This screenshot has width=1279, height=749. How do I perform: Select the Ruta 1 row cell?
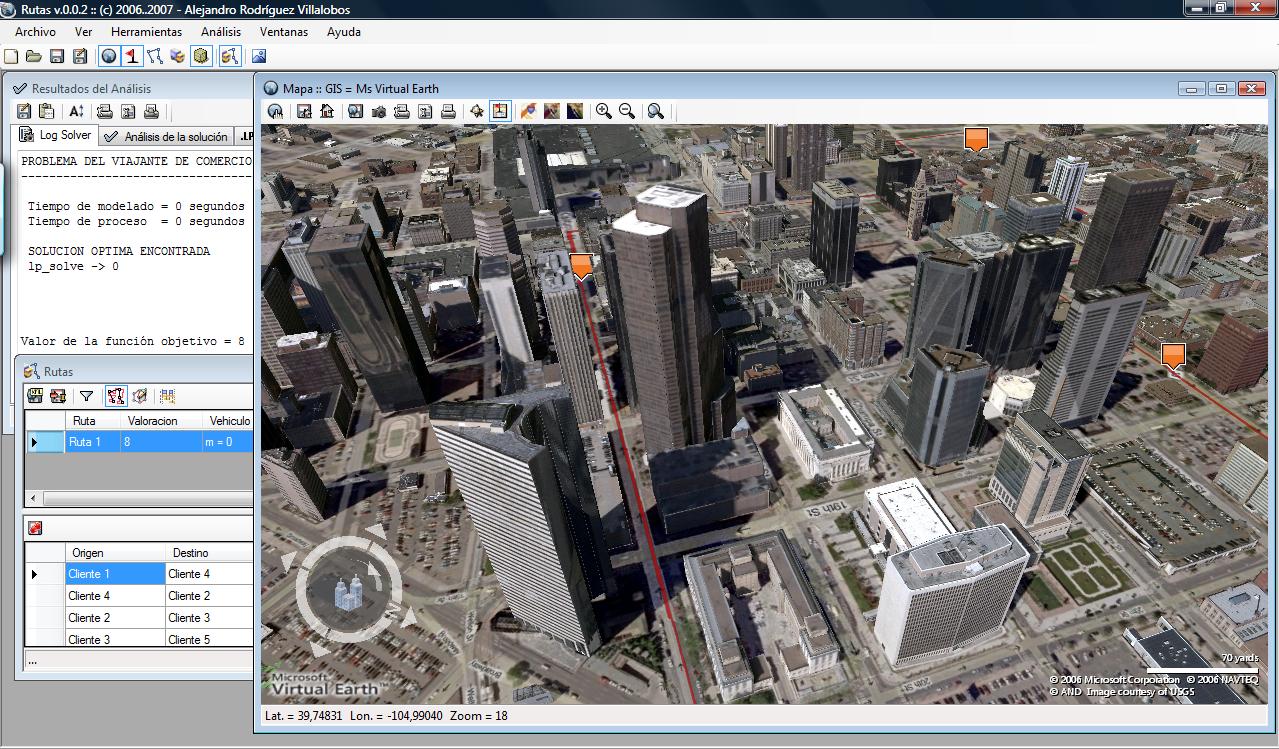point(92,442)
